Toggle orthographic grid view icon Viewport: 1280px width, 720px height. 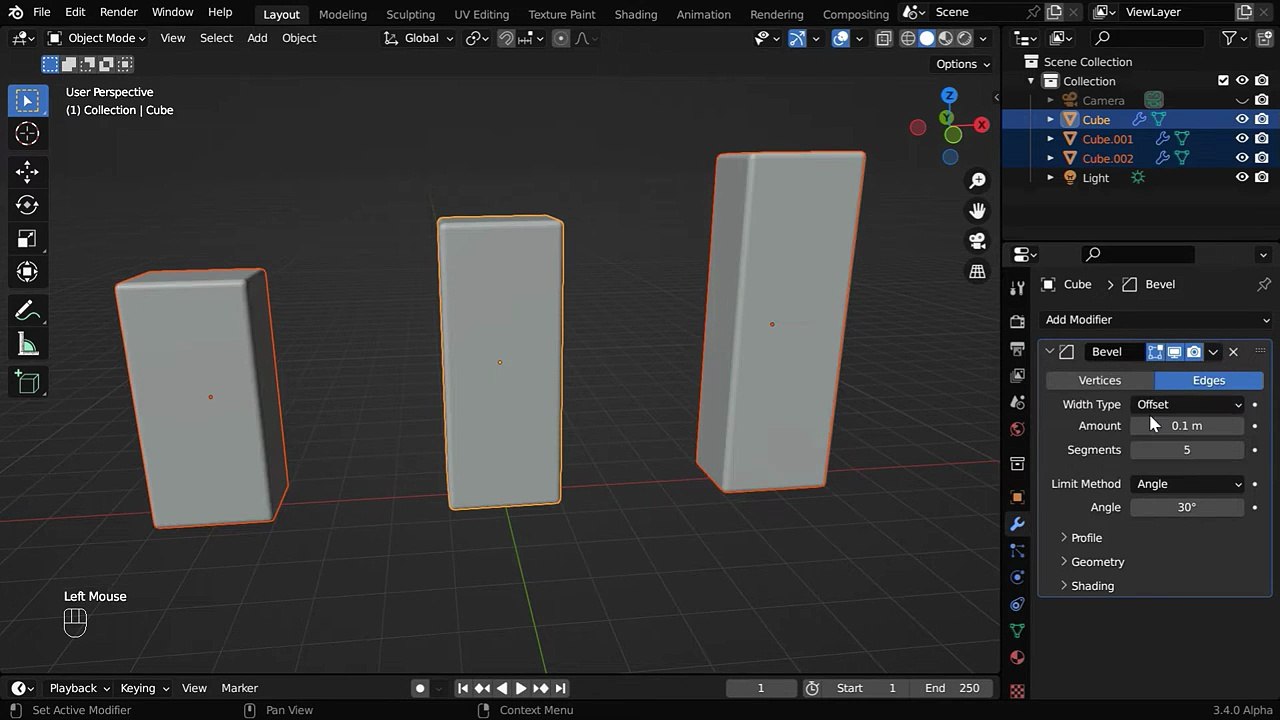pos(977,272)
